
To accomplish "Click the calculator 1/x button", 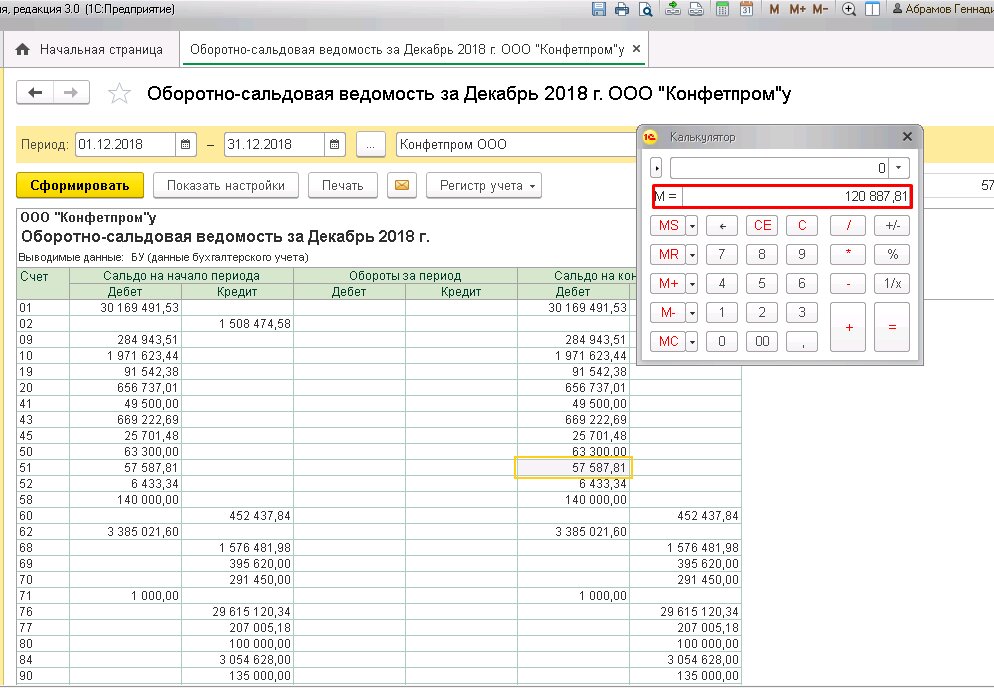I will click(x=892, y=283).
